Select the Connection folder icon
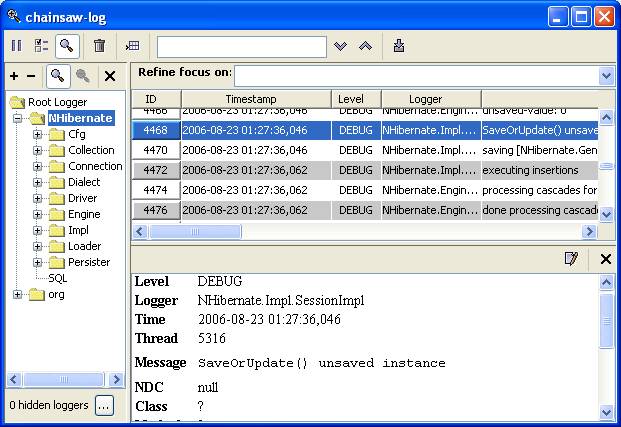Image resolution: width=621 pixels, height=427 pixels. [57, 167]
